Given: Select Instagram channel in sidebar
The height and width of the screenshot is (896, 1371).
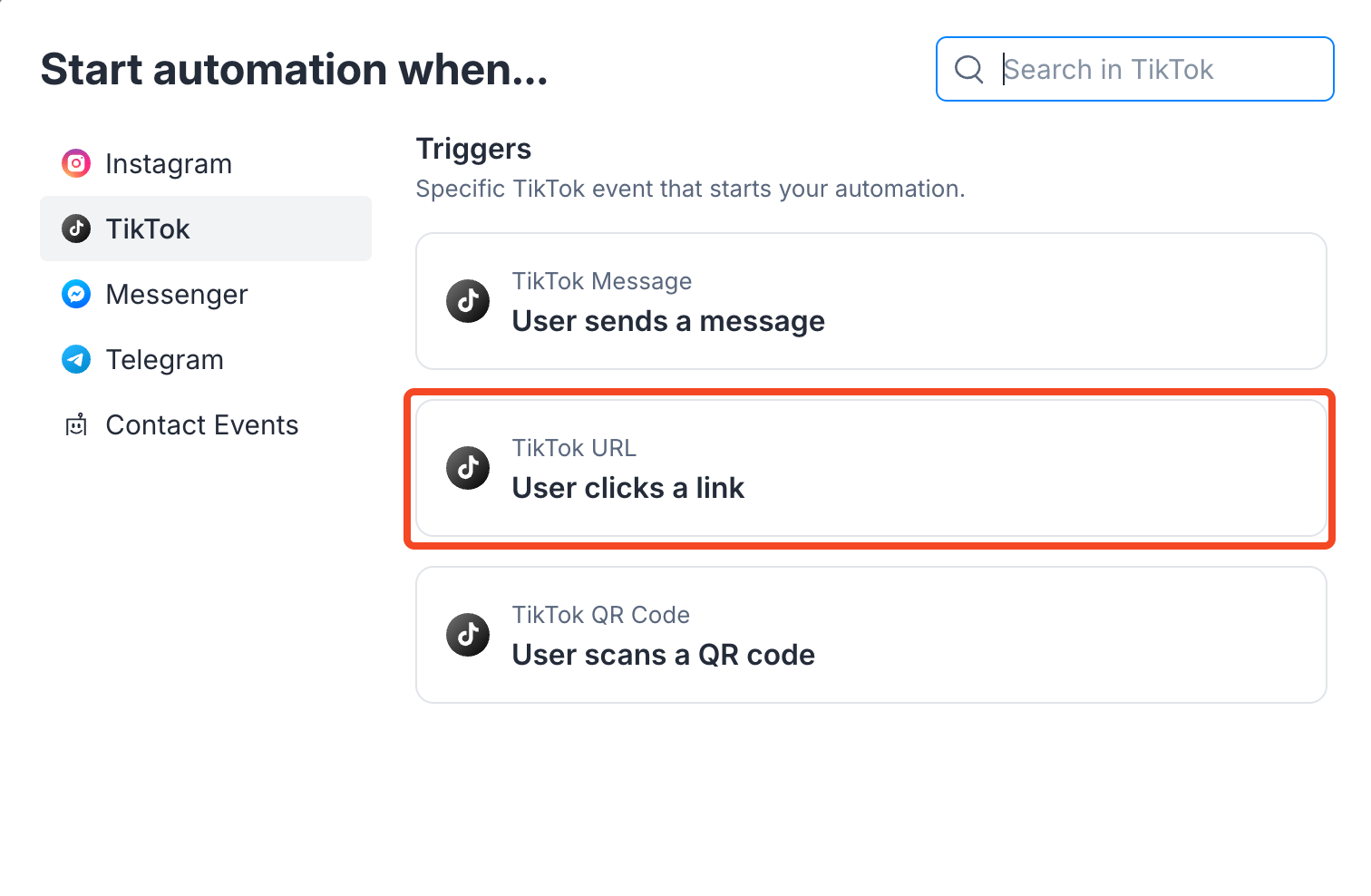Looking at the screenshot, I should (206, 163).
